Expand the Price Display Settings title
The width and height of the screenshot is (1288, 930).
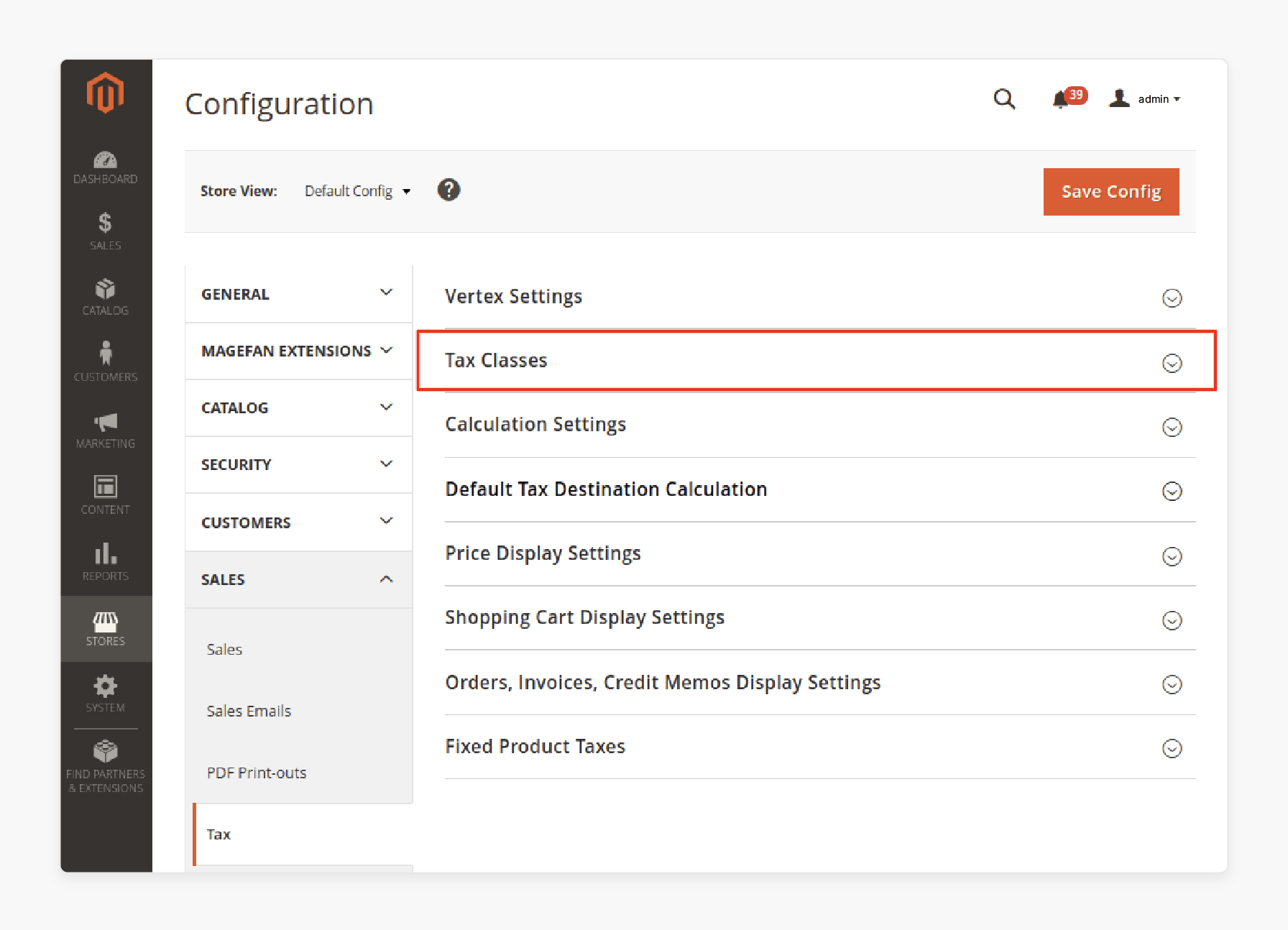point(543,553)
